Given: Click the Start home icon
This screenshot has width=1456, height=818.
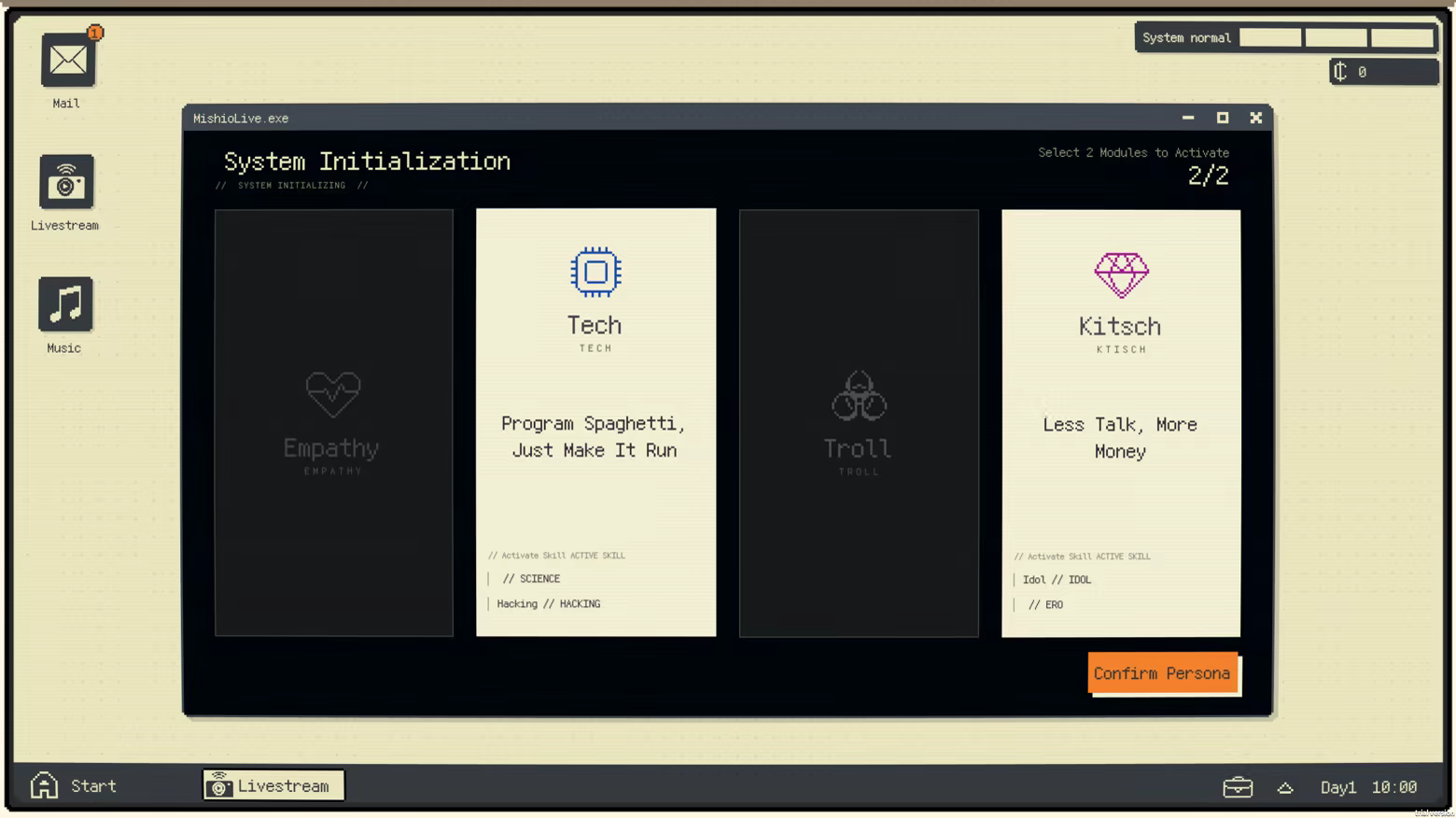Looking at the screenshot, I should pyautogui.click(x=44, y=785).
